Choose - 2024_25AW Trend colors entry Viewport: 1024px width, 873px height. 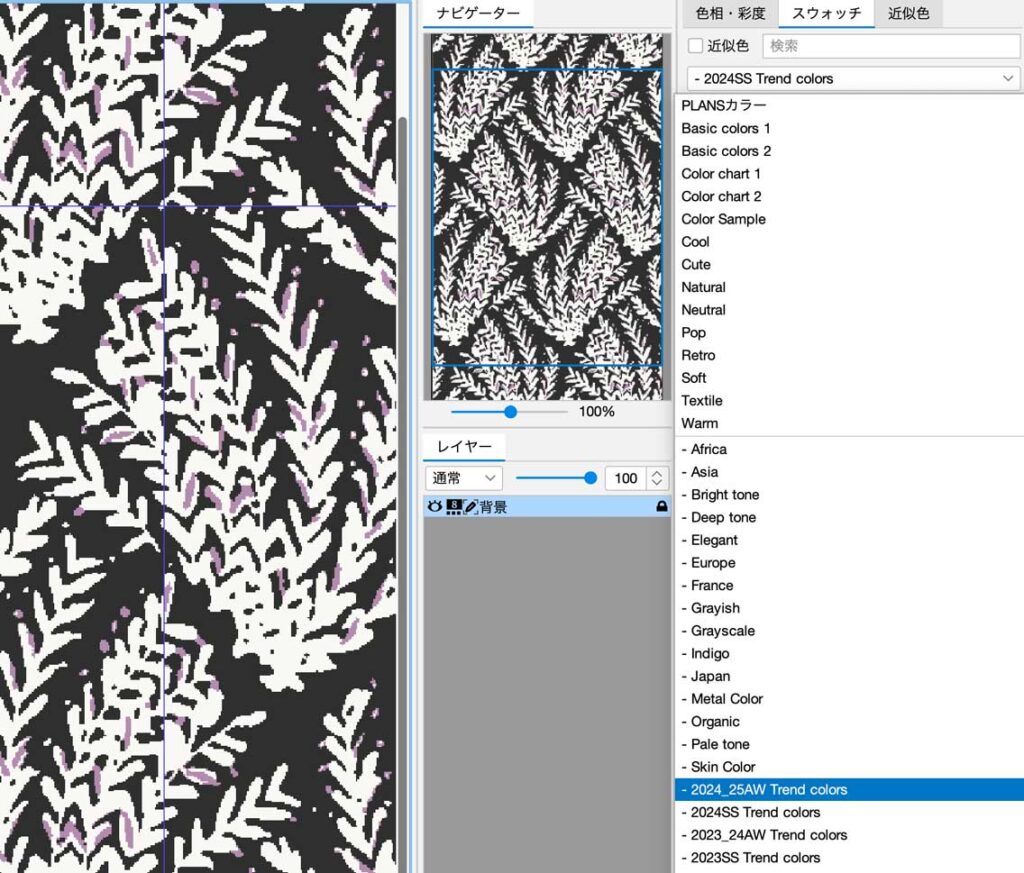click(x=849, y=790)
